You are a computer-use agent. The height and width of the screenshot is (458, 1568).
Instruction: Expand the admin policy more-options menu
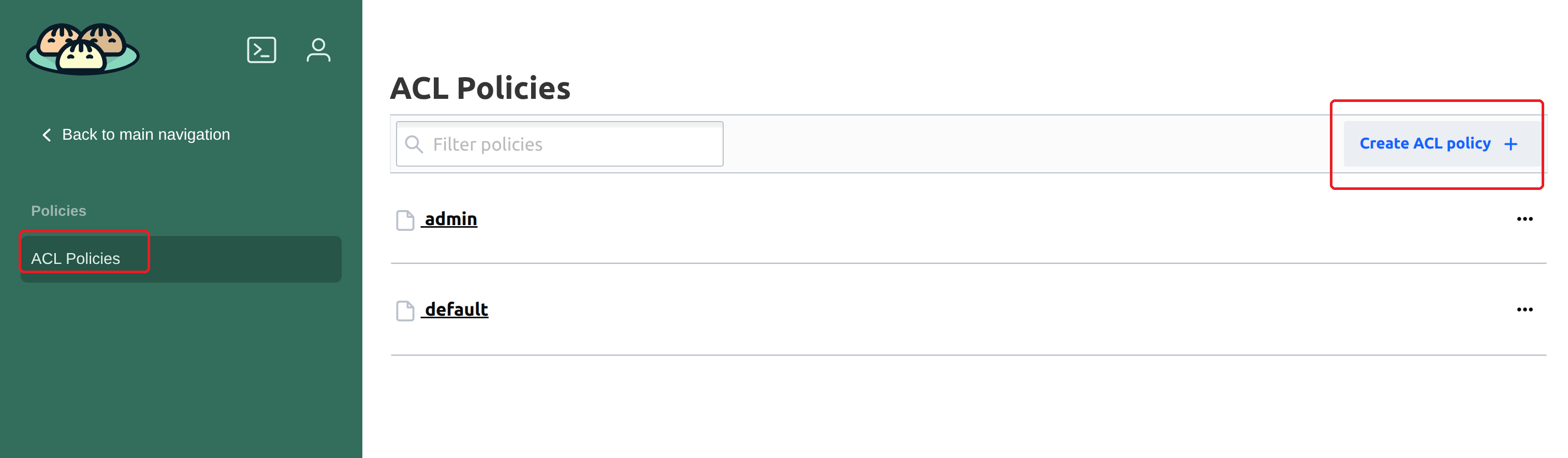pos(1524,219)
